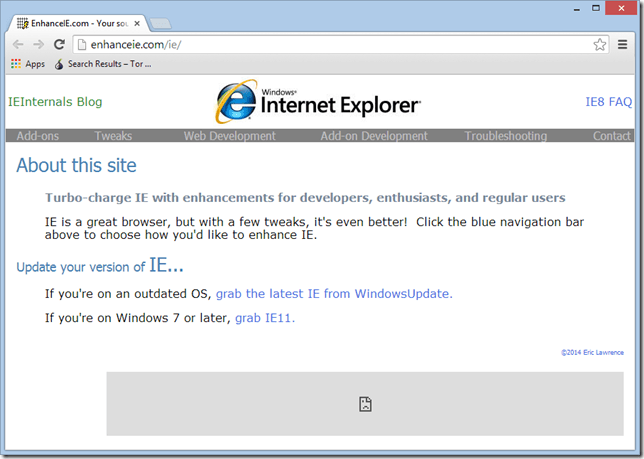644x459 pixels.
Task: Open the Chrome hamburger menu
Action: [623, 44]
